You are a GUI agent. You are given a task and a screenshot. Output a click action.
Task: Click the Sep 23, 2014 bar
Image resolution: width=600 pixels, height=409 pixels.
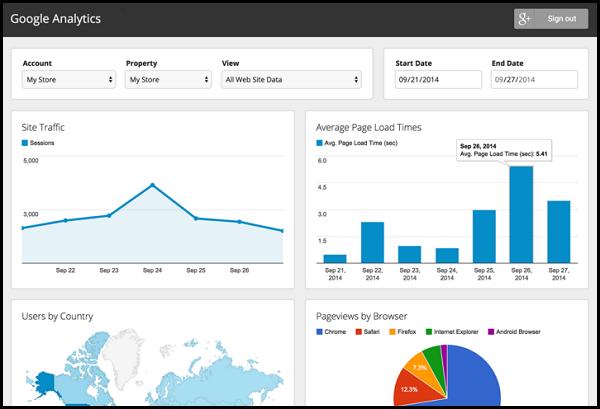click(x=409, y=254)
